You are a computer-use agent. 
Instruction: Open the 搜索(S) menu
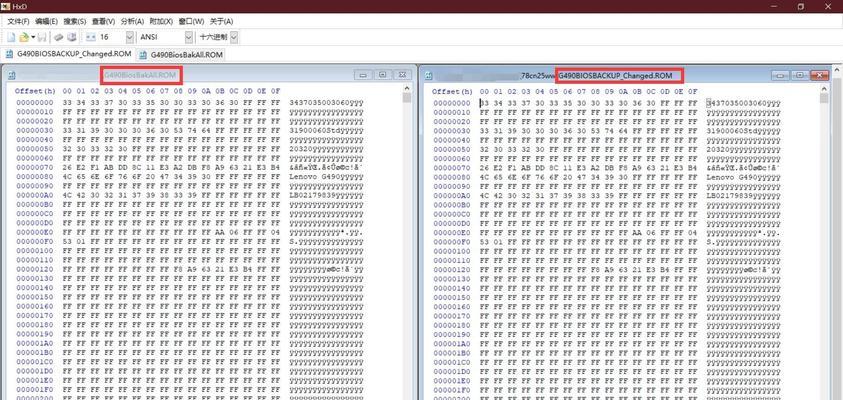75,22
